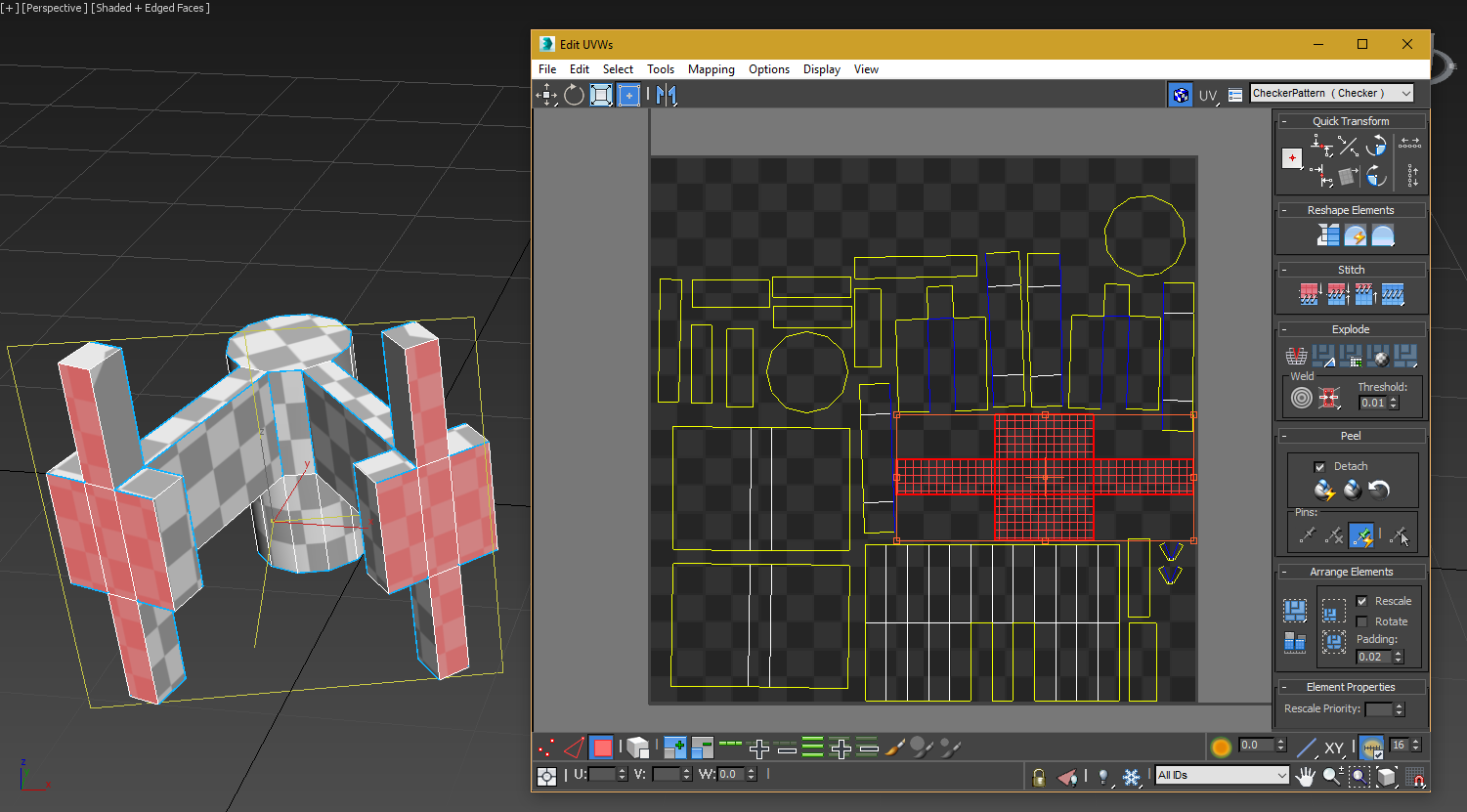
Task: Click the Mirror Horizontal tool in the top toolbar
Action: coord(667,95)
